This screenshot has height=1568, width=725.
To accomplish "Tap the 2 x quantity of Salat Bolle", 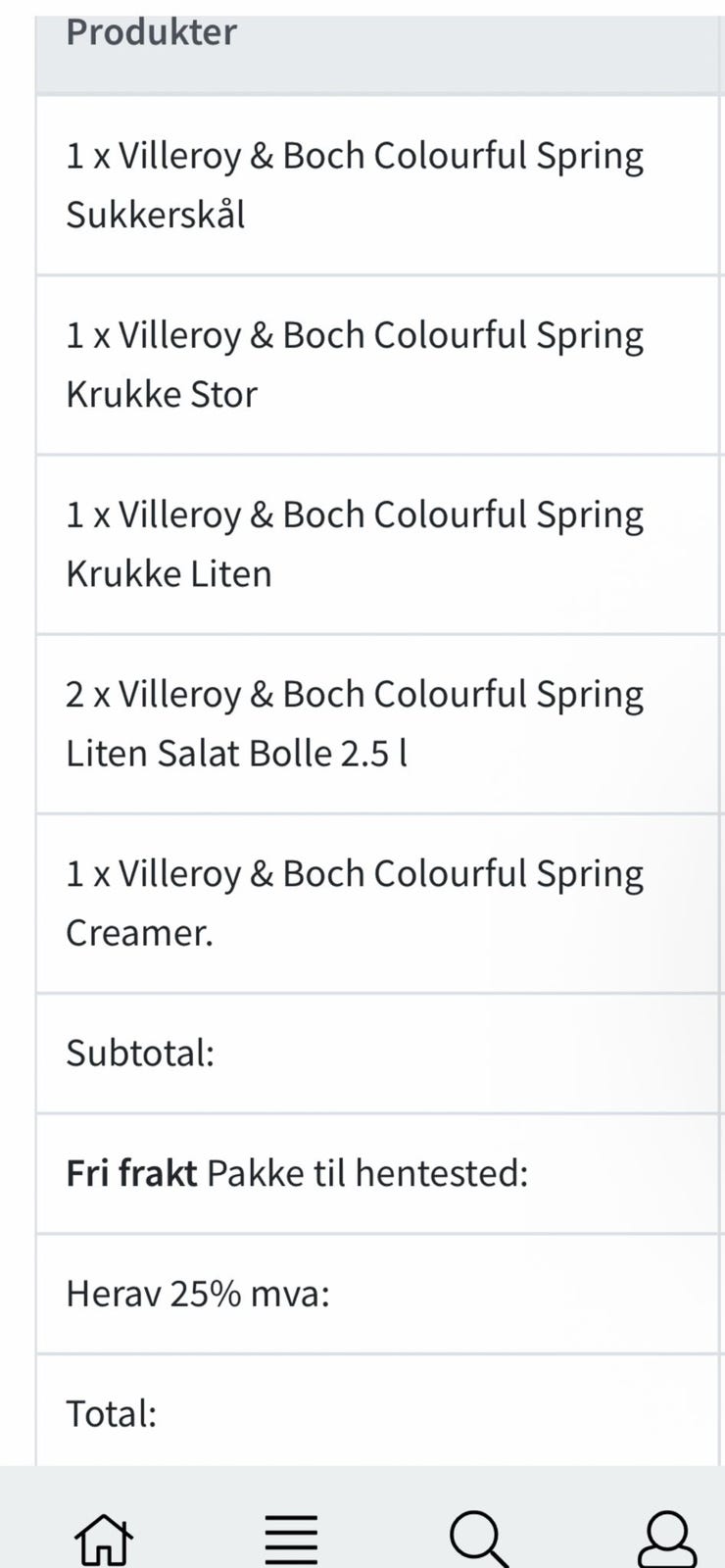I will 87,695.
